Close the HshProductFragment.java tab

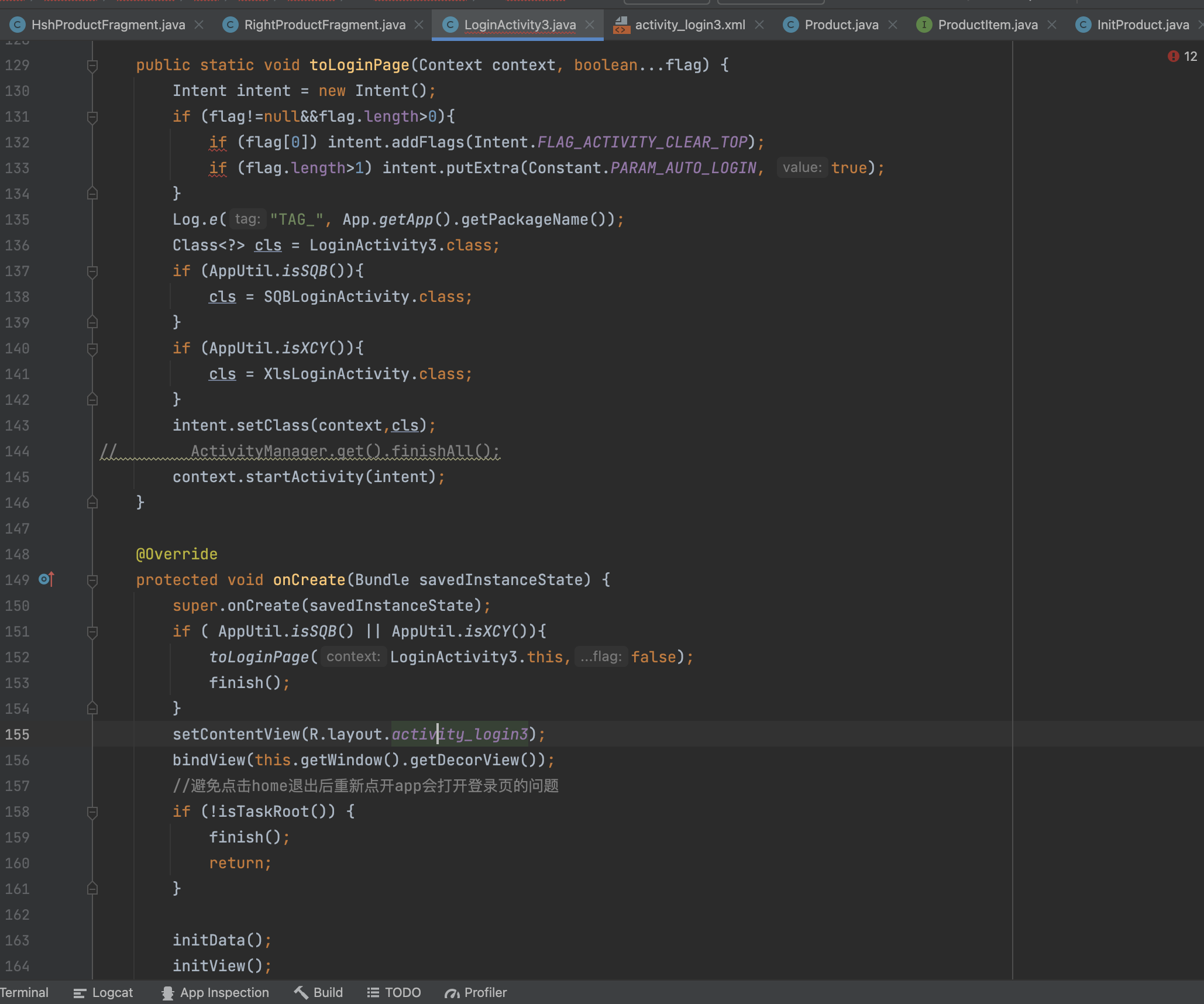pyautogui.click(x=199, y=25)
